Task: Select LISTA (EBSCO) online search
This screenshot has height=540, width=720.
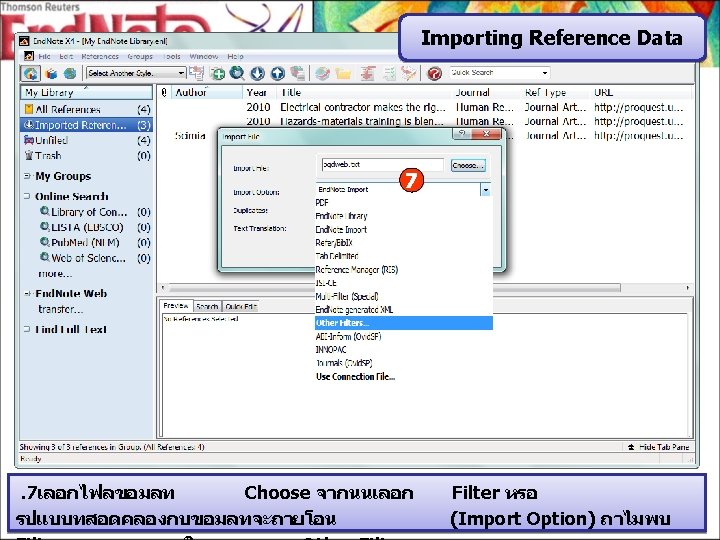Action: click(95, 227)
